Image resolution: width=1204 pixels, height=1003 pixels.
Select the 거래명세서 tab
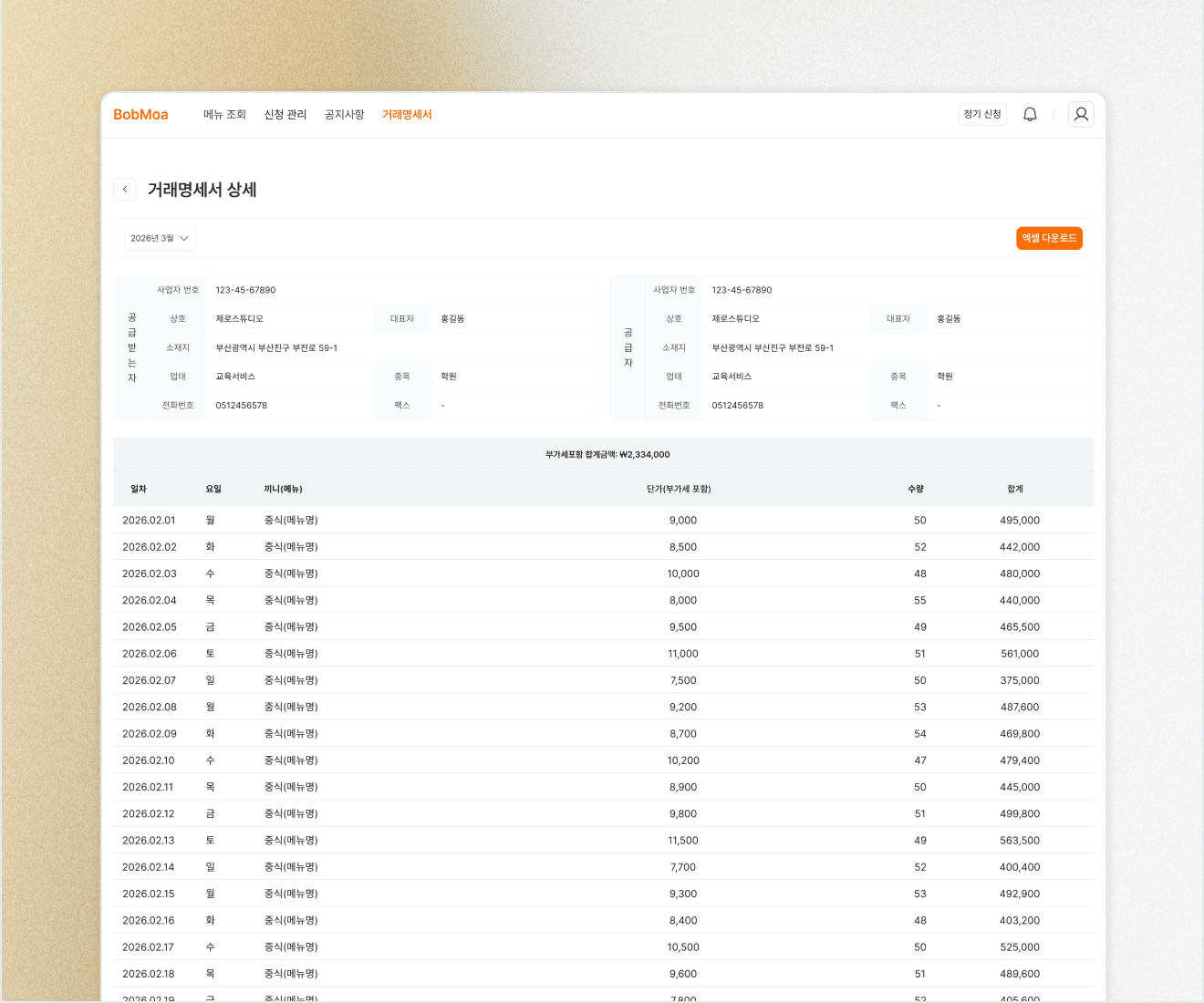point(407,115)
